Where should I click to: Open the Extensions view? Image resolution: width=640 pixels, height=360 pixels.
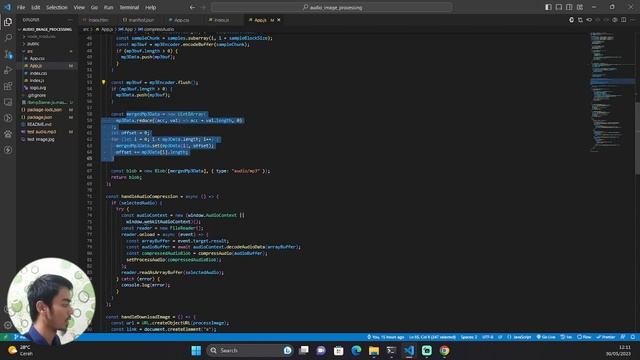8,86
